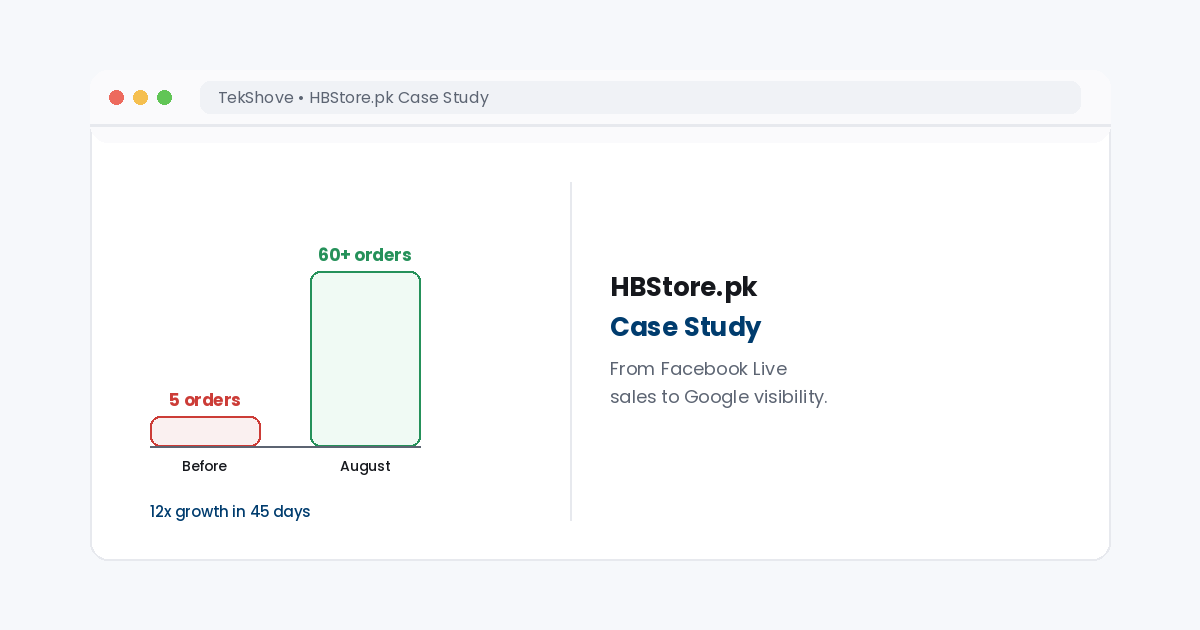The height and width of the screenshot is (630, 1200).
Task: Click the 'HBStore.pk' heading
Action: coord(683,287)
